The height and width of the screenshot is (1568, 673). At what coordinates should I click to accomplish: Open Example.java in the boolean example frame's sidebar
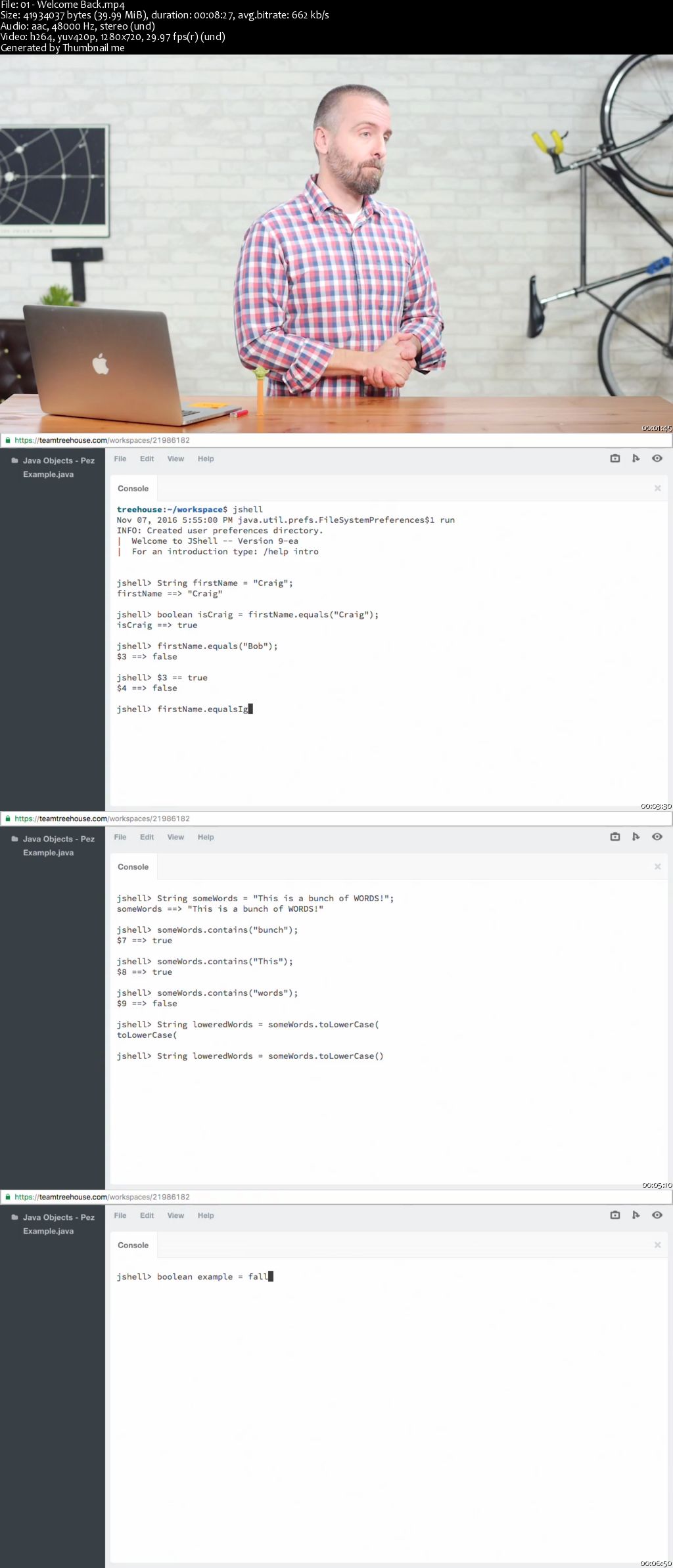[49, 1231]
